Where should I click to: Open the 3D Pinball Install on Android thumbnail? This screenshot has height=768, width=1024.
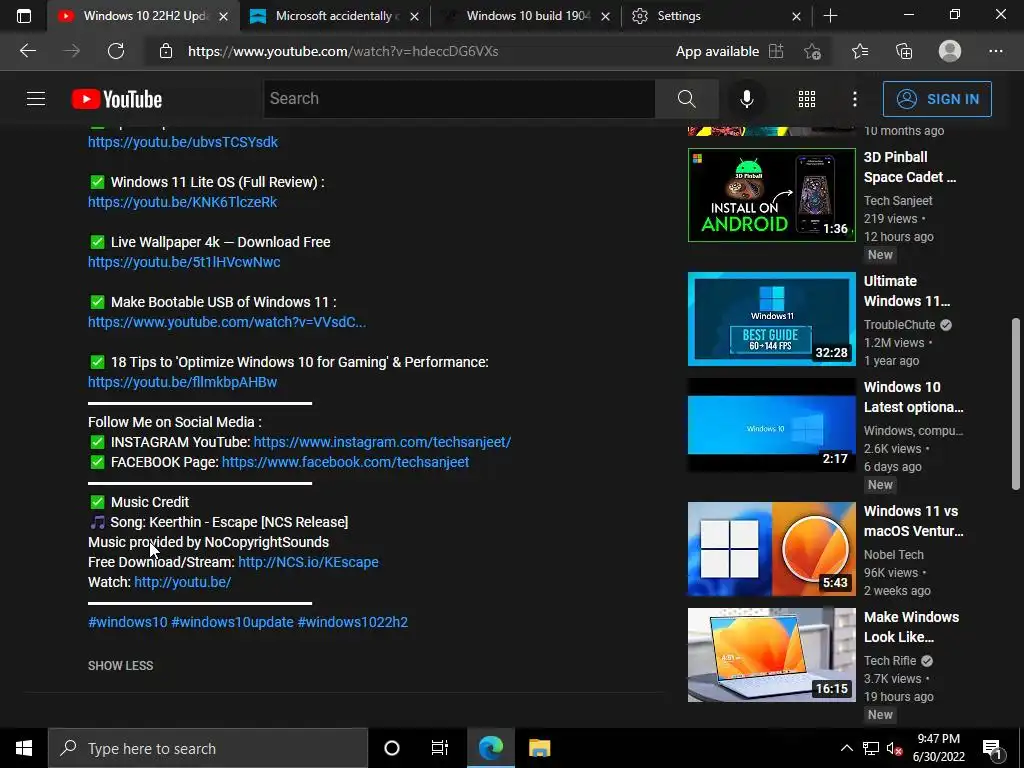pos(771,195)
